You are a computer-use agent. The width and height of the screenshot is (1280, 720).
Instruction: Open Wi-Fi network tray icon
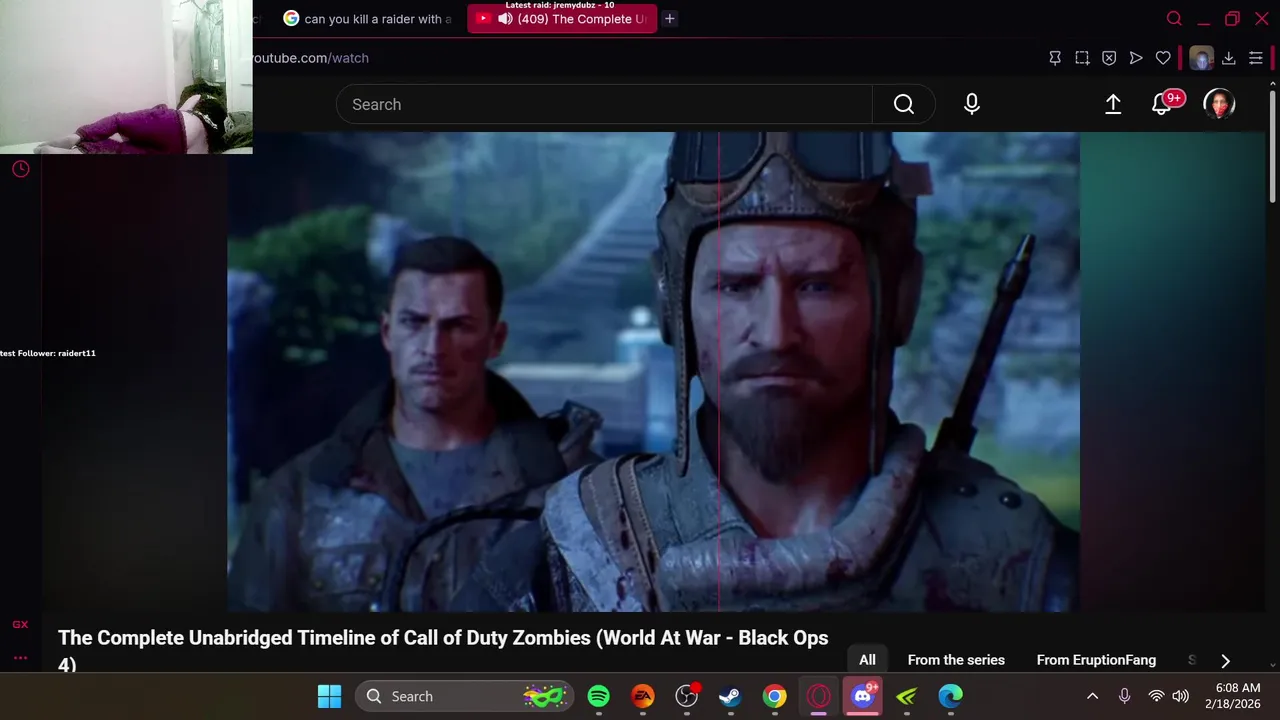click(x=1156, y=696)
